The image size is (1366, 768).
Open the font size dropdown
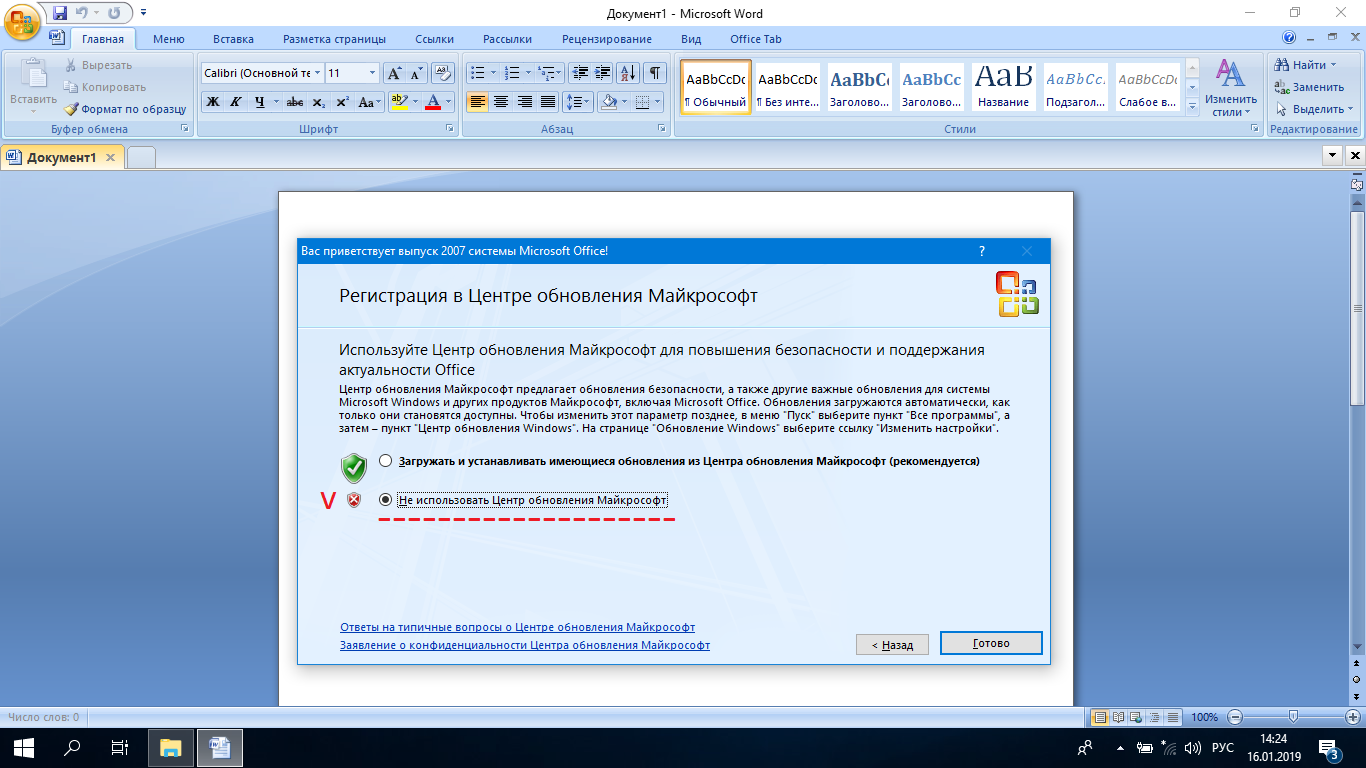coord(372,73)
